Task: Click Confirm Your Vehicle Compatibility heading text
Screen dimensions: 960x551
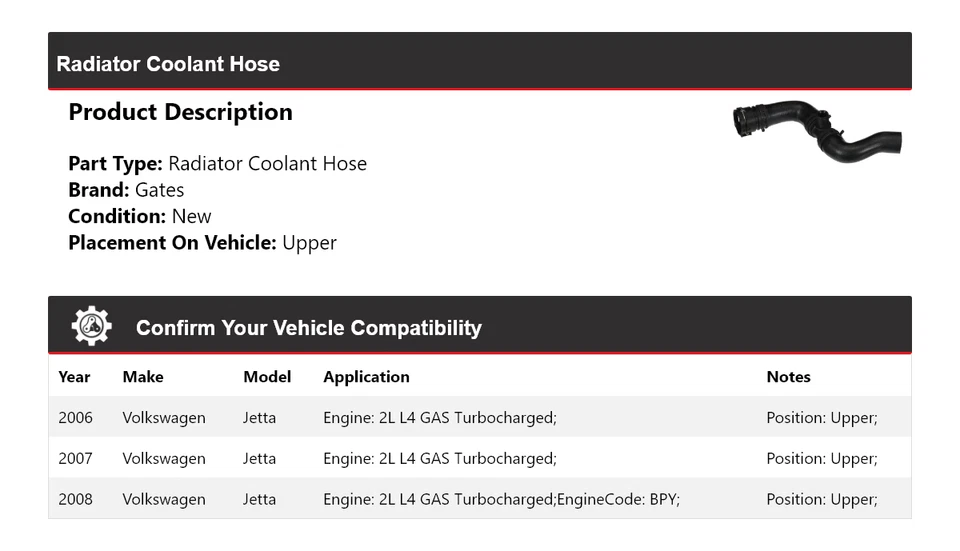Action: coord(308,328)
